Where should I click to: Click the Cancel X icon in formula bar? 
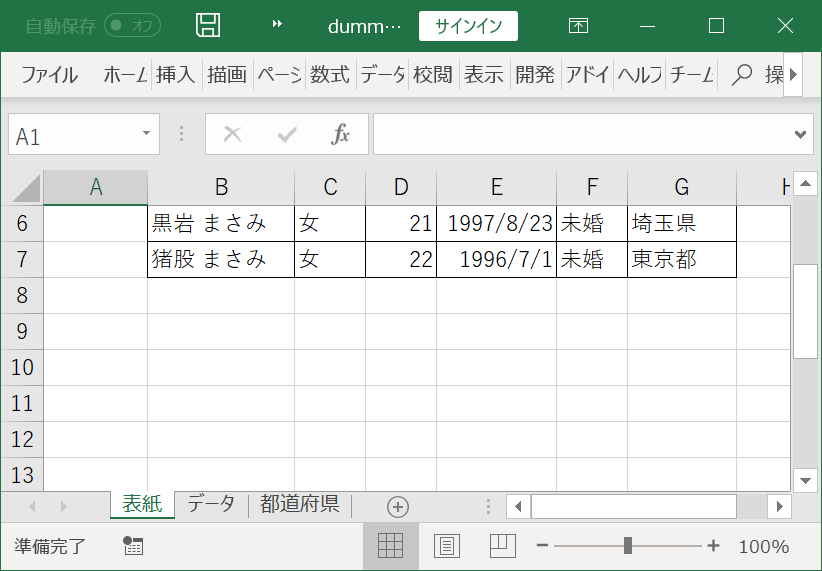(x=232, y=134)
